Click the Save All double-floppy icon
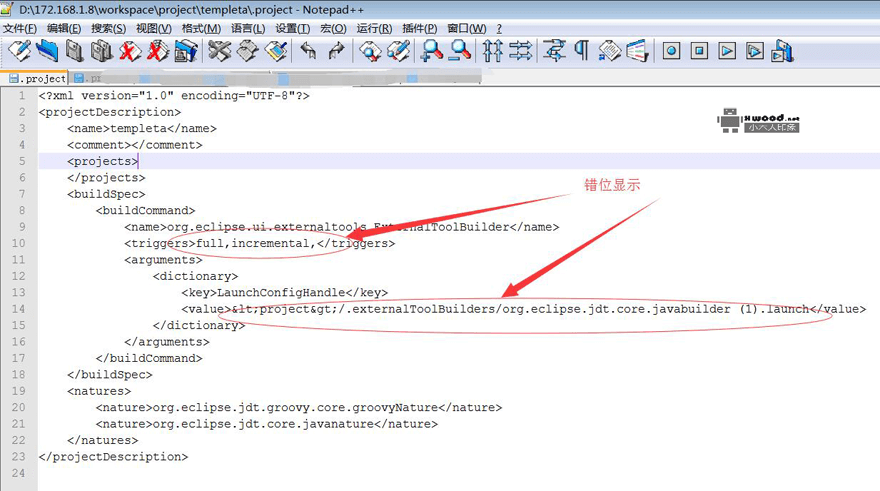 102,51
